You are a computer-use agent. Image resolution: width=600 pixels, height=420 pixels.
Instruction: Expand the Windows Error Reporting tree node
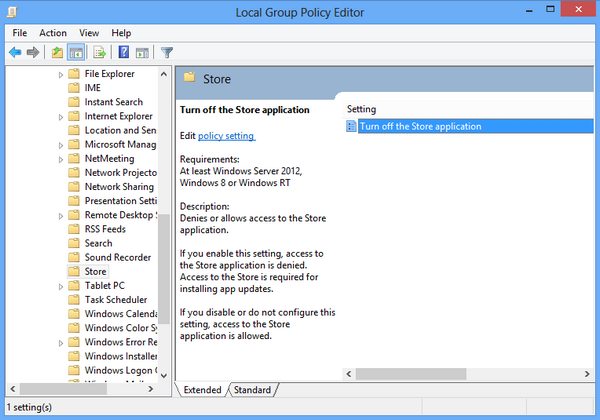click(60, 343)
